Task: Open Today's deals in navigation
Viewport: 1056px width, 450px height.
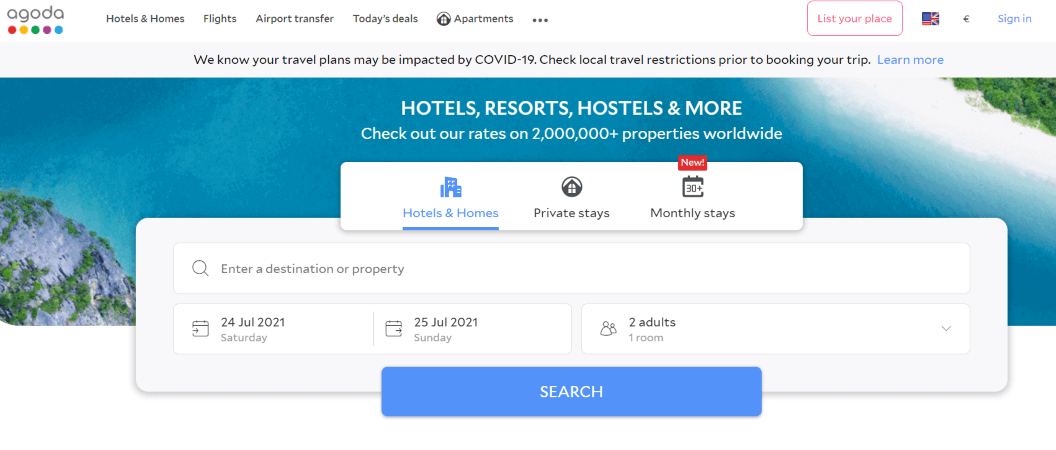Action: [x=385, y=19]
